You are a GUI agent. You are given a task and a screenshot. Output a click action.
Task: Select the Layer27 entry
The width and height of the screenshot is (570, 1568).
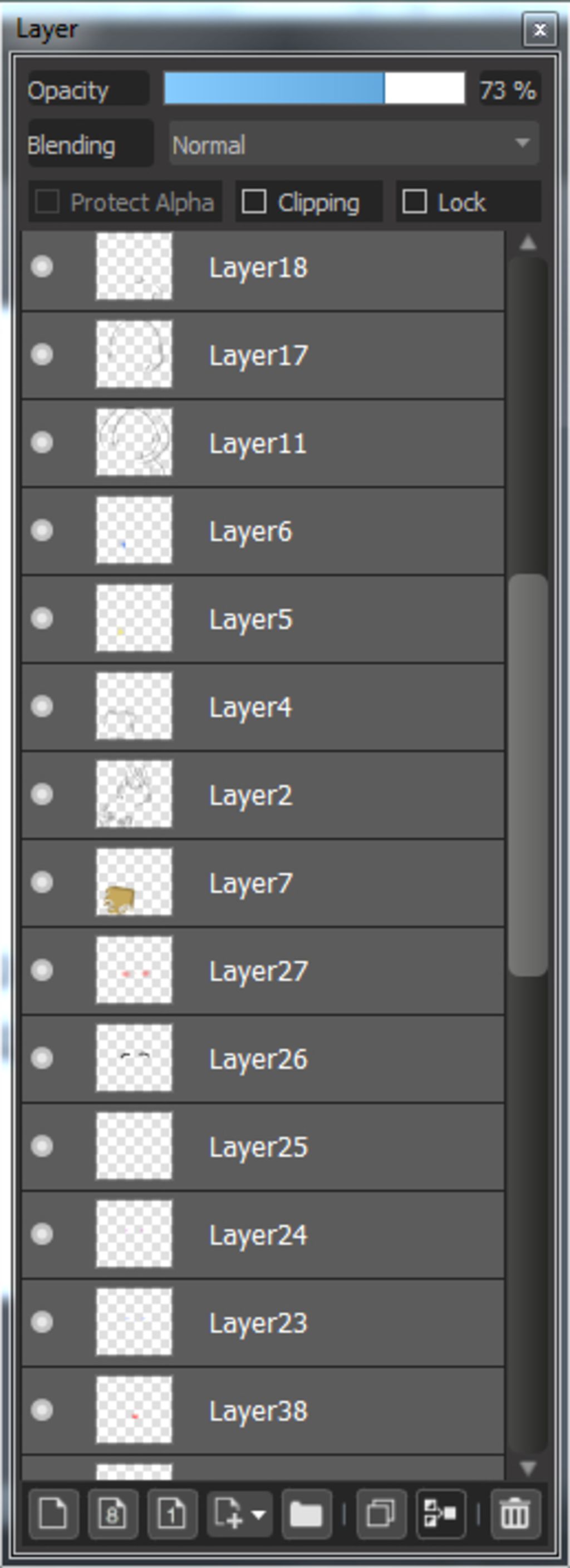coord(263,970)
